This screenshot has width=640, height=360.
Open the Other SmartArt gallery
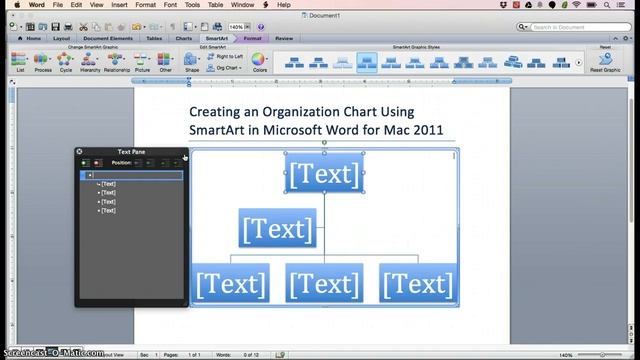click(x=165, y=62)
